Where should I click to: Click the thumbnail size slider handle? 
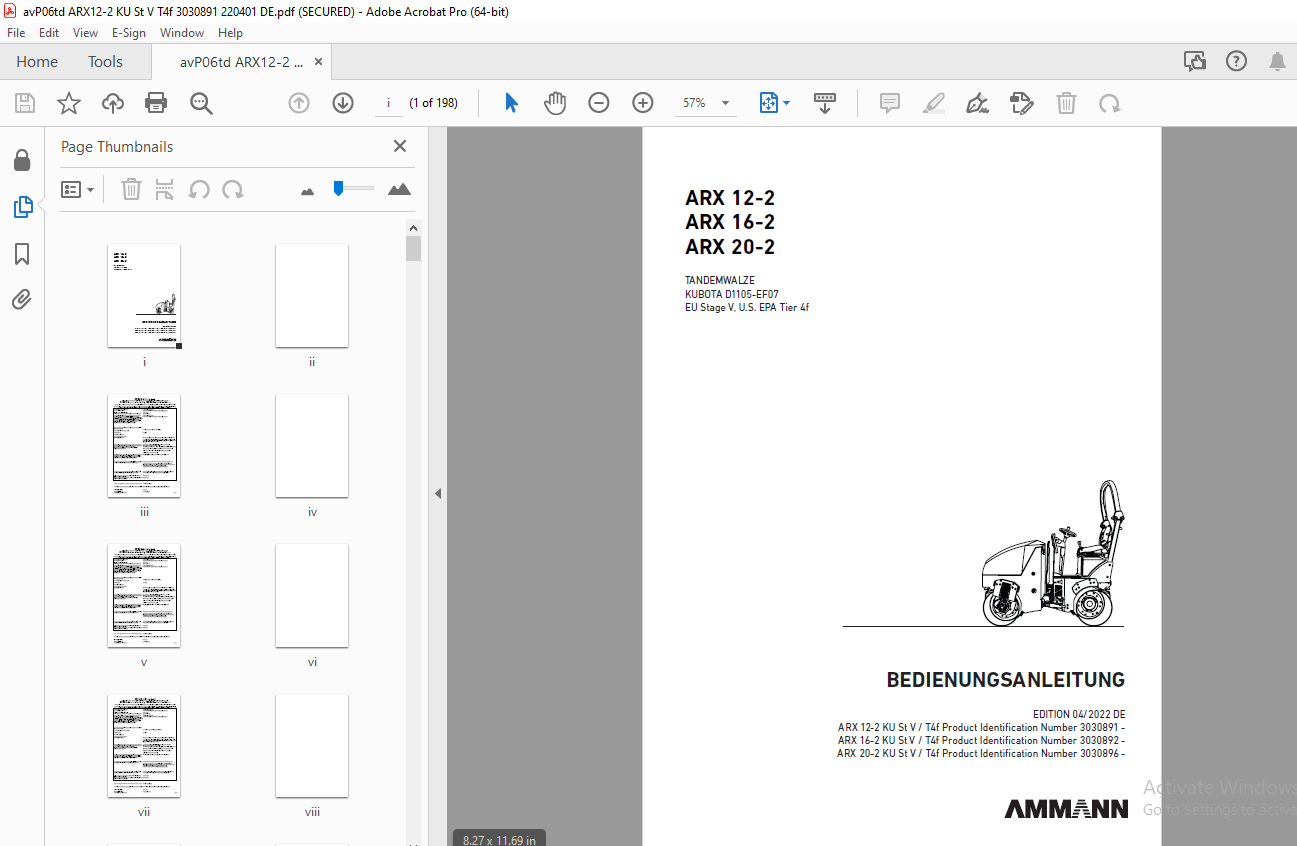click(339, 187)
